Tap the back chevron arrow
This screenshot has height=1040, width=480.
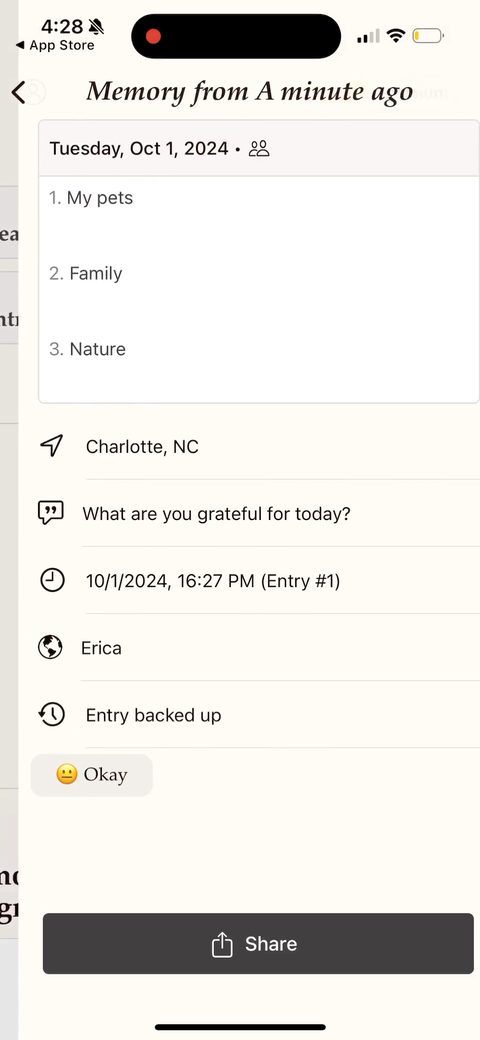click(x=19, y=92)
